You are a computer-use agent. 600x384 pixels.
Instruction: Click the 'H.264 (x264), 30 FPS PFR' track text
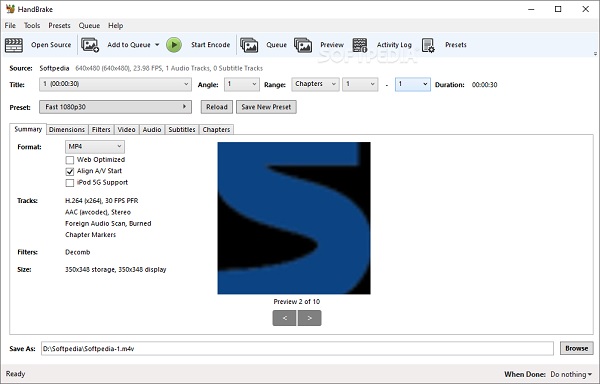pos(102,201)
